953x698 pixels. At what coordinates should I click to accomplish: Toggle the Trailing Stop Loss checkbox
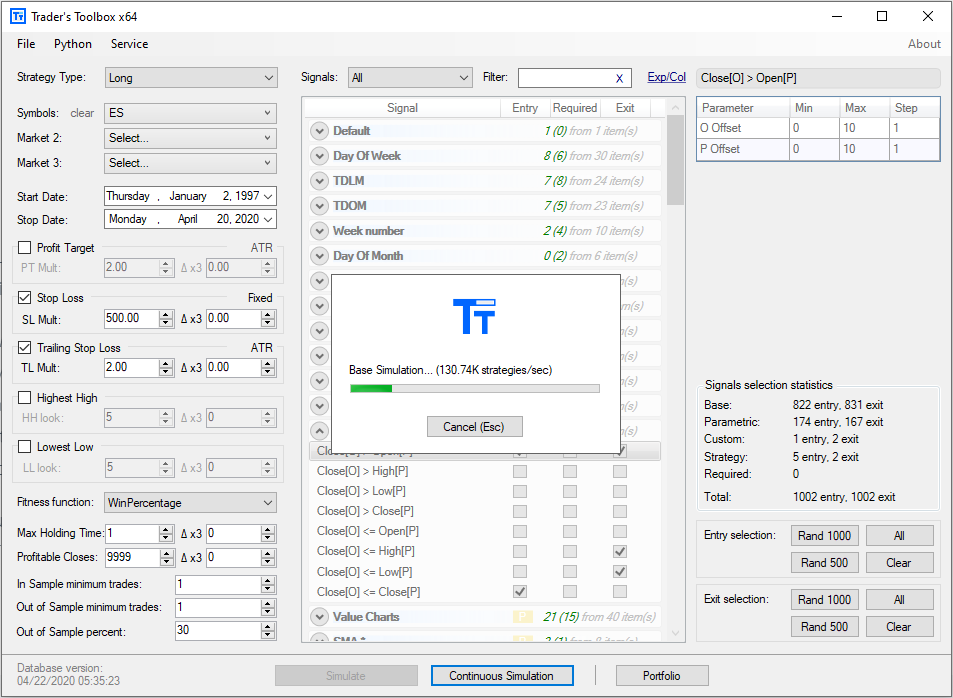[x=24, y=347]
